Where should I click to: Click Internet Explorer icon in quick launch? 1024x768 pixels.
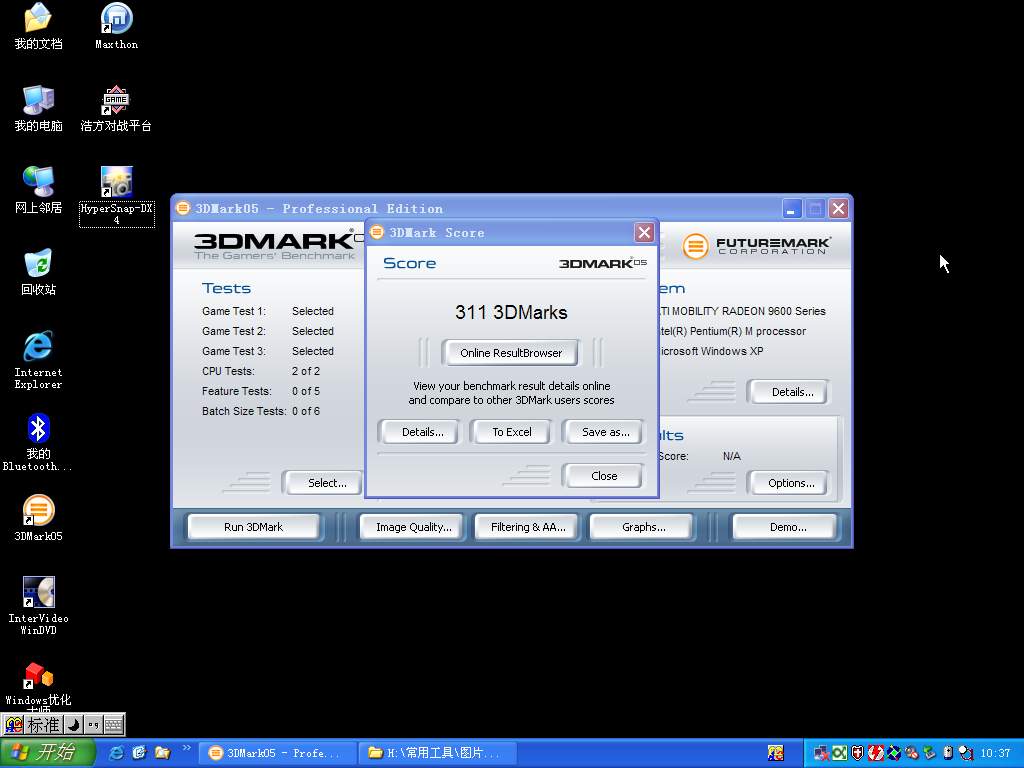pos(116,752)
